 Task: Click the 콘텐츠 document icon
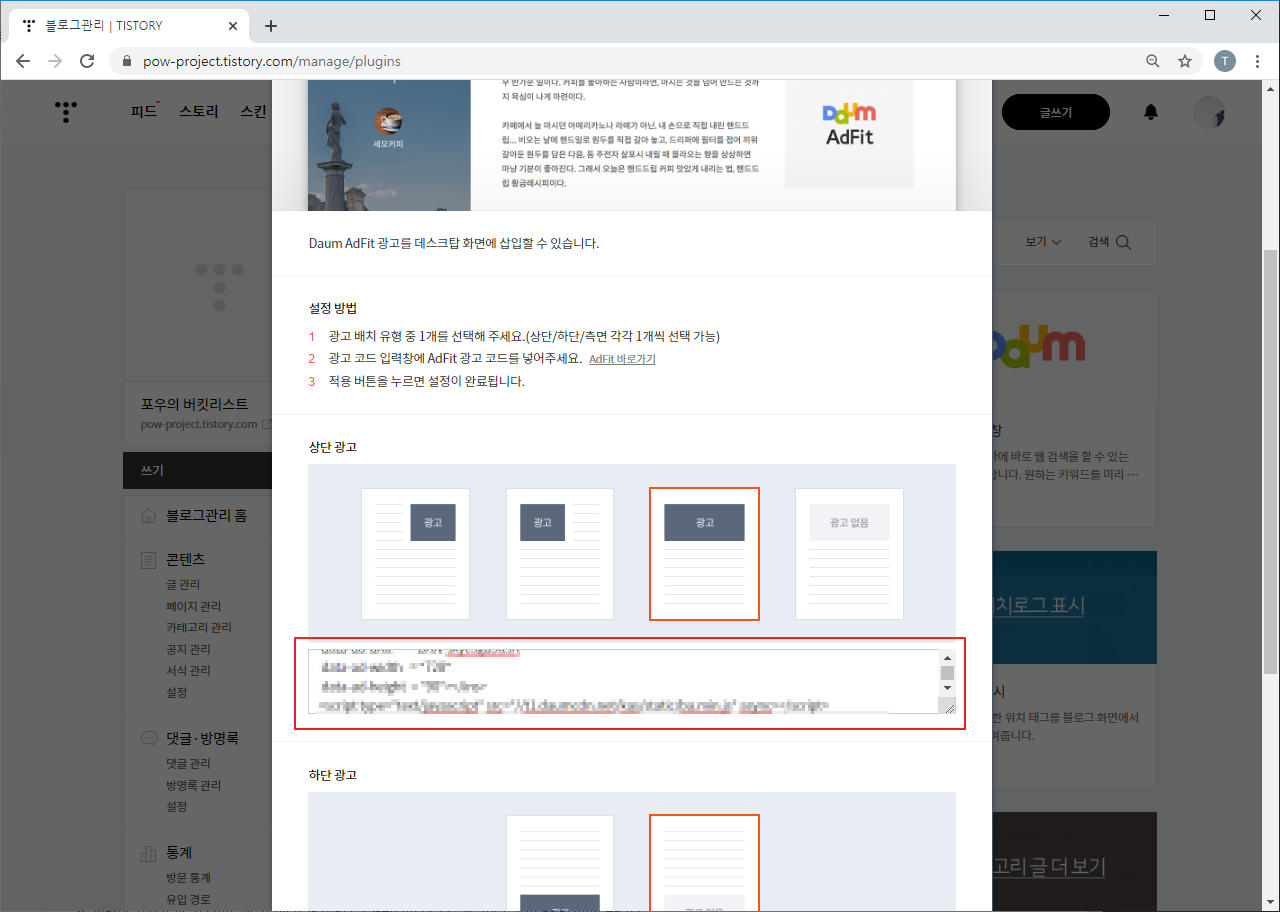(148, 560)
